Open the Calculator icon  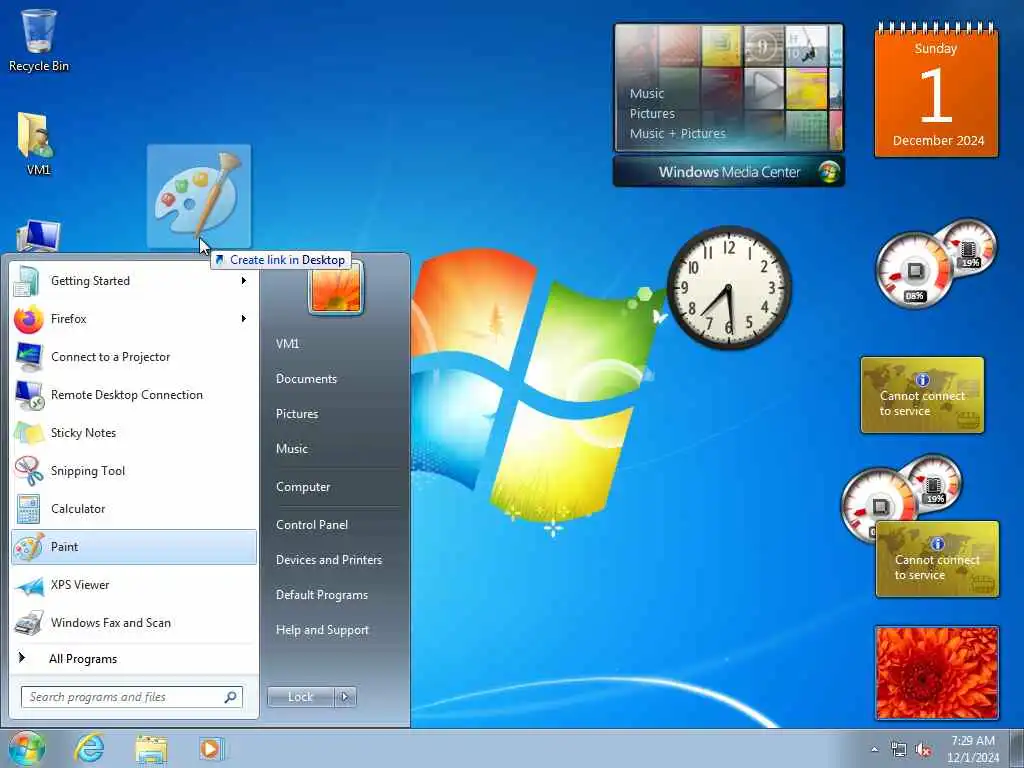click(29, 509)
